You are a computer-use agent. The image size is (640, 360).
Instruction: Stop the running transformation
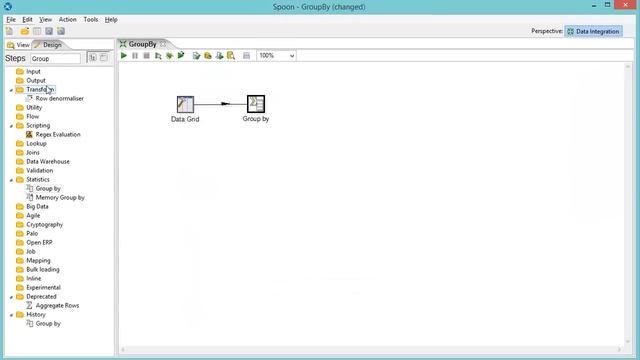[147, 56]
